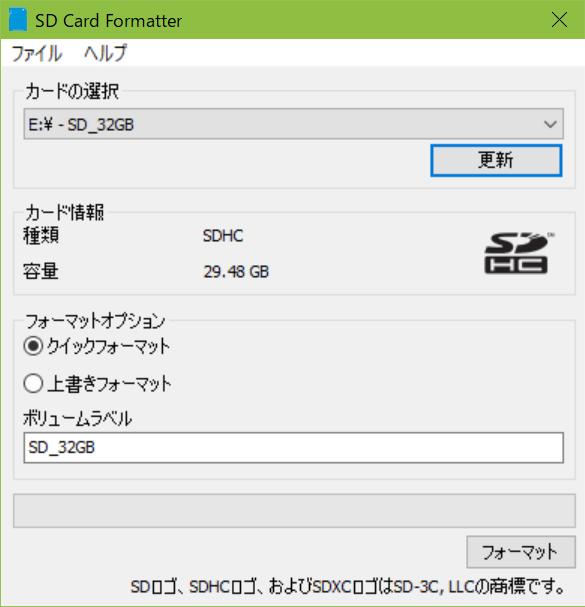Open the ファイル menu
This screenshot has width=585, height=607.
click(37, 53)
